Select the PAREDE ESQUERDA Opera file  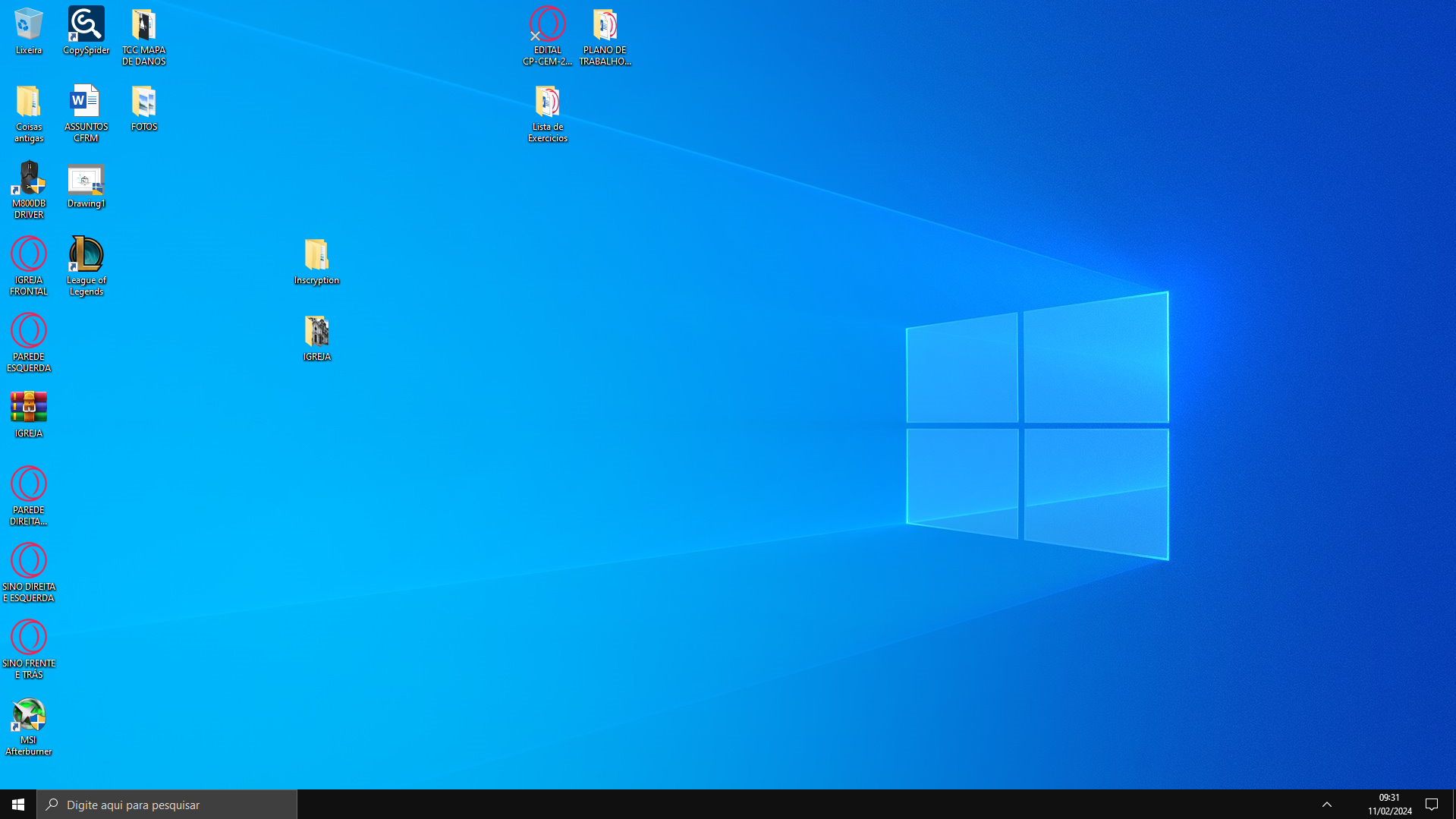pyautogui.click(x=28, y=343)
